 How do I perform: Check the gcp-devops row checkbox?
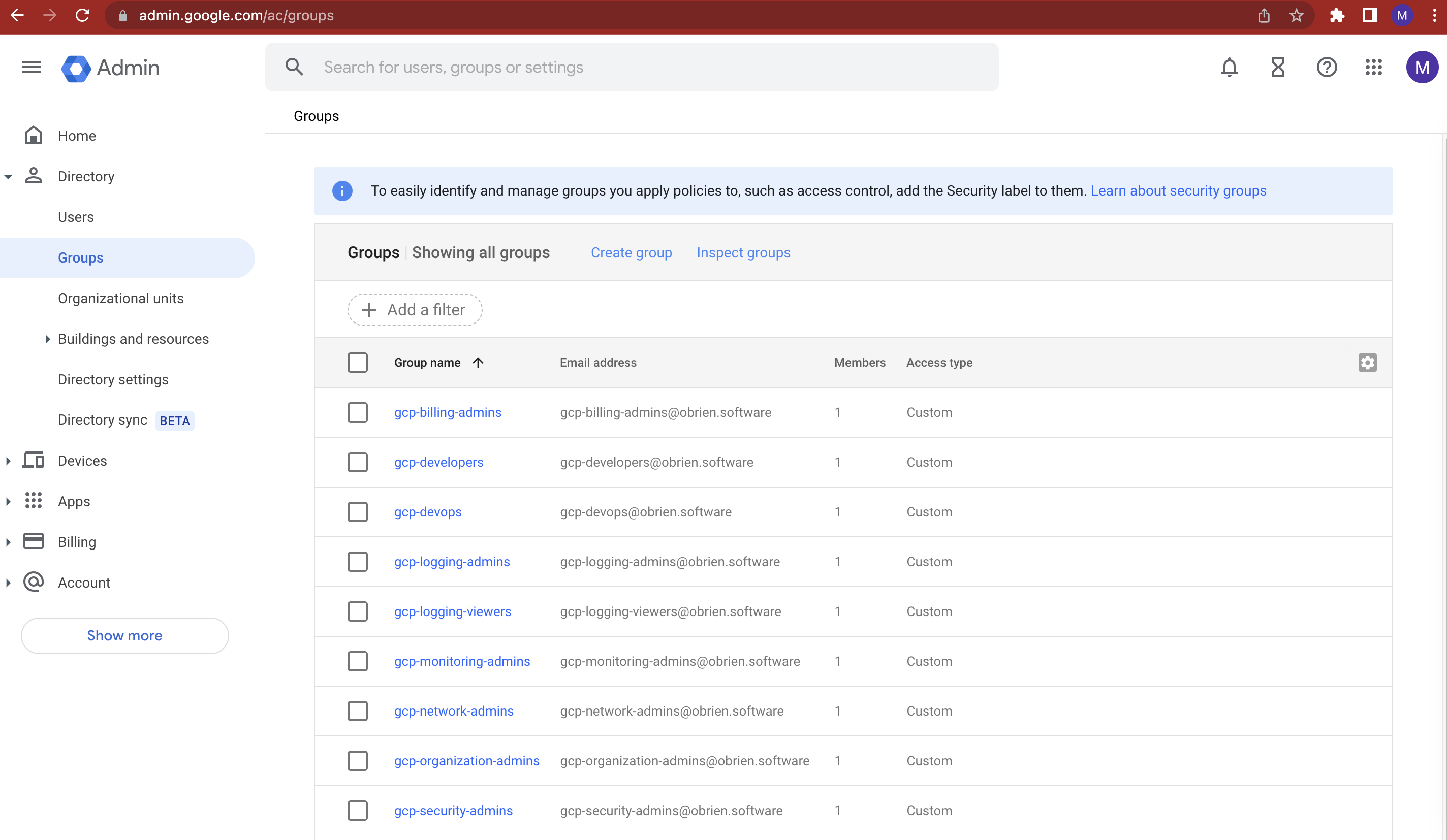[x=358, y=512]
